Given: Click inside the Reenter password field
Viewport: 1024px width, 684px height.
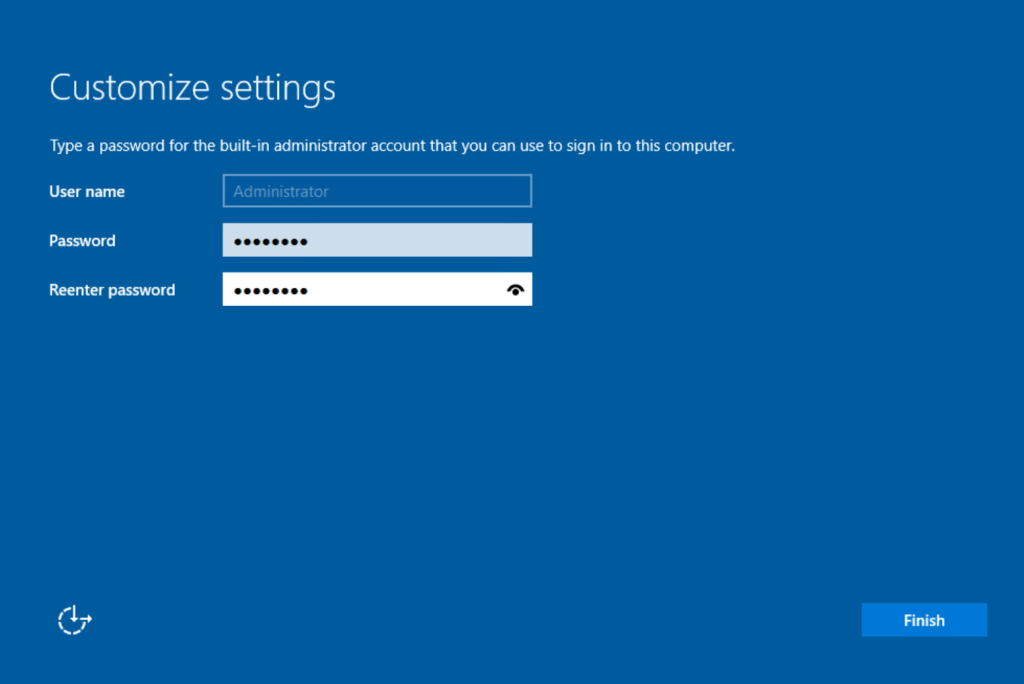Looking at the screenshot, I should (x=400, y=290).
